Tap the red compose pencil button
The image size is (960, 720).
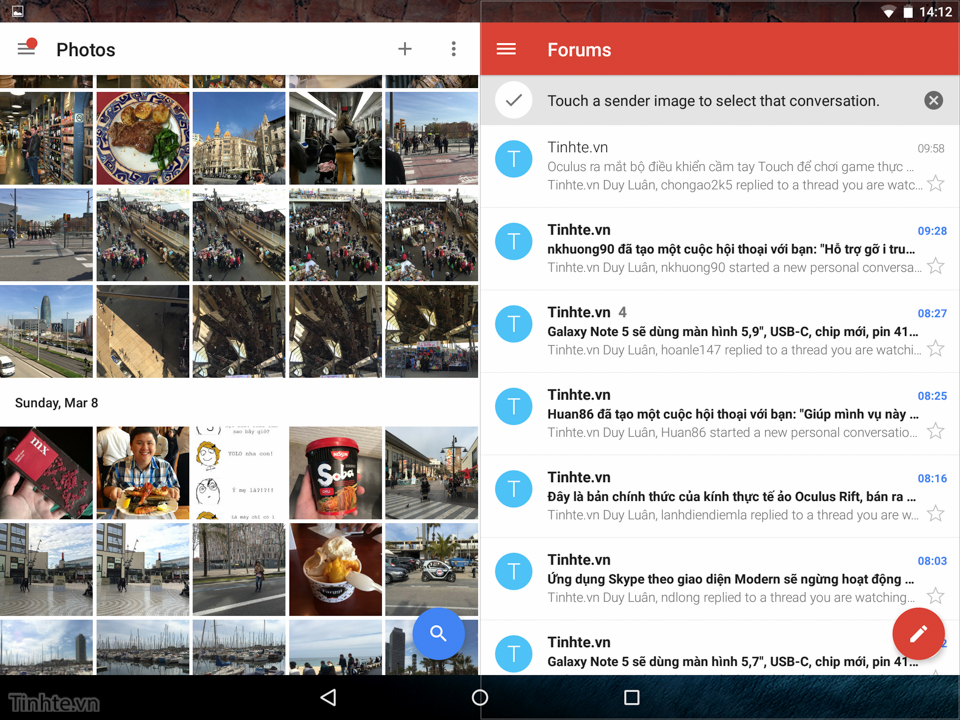click(x=918, y=634)
